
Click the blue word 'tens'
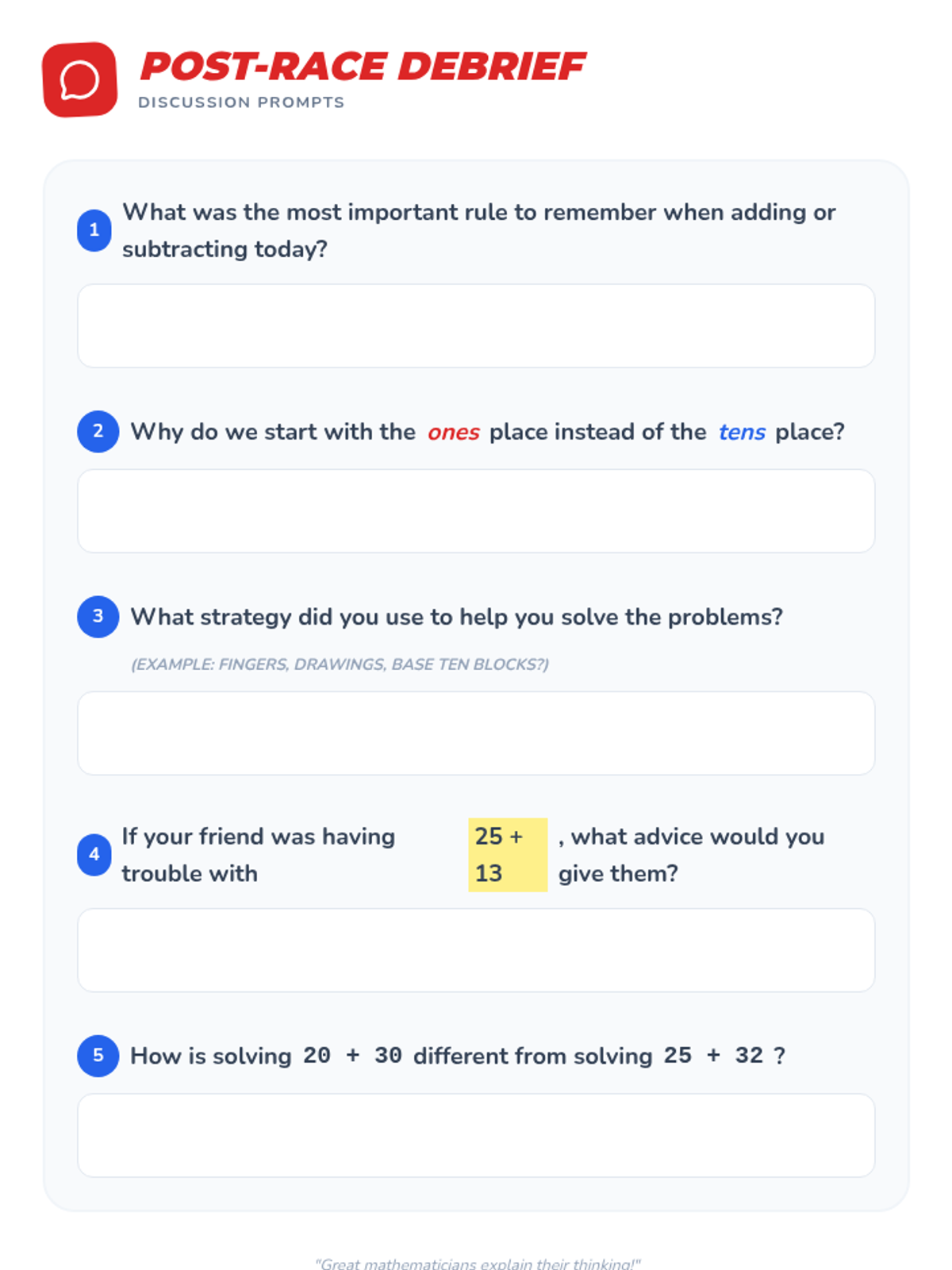[741, 432]
